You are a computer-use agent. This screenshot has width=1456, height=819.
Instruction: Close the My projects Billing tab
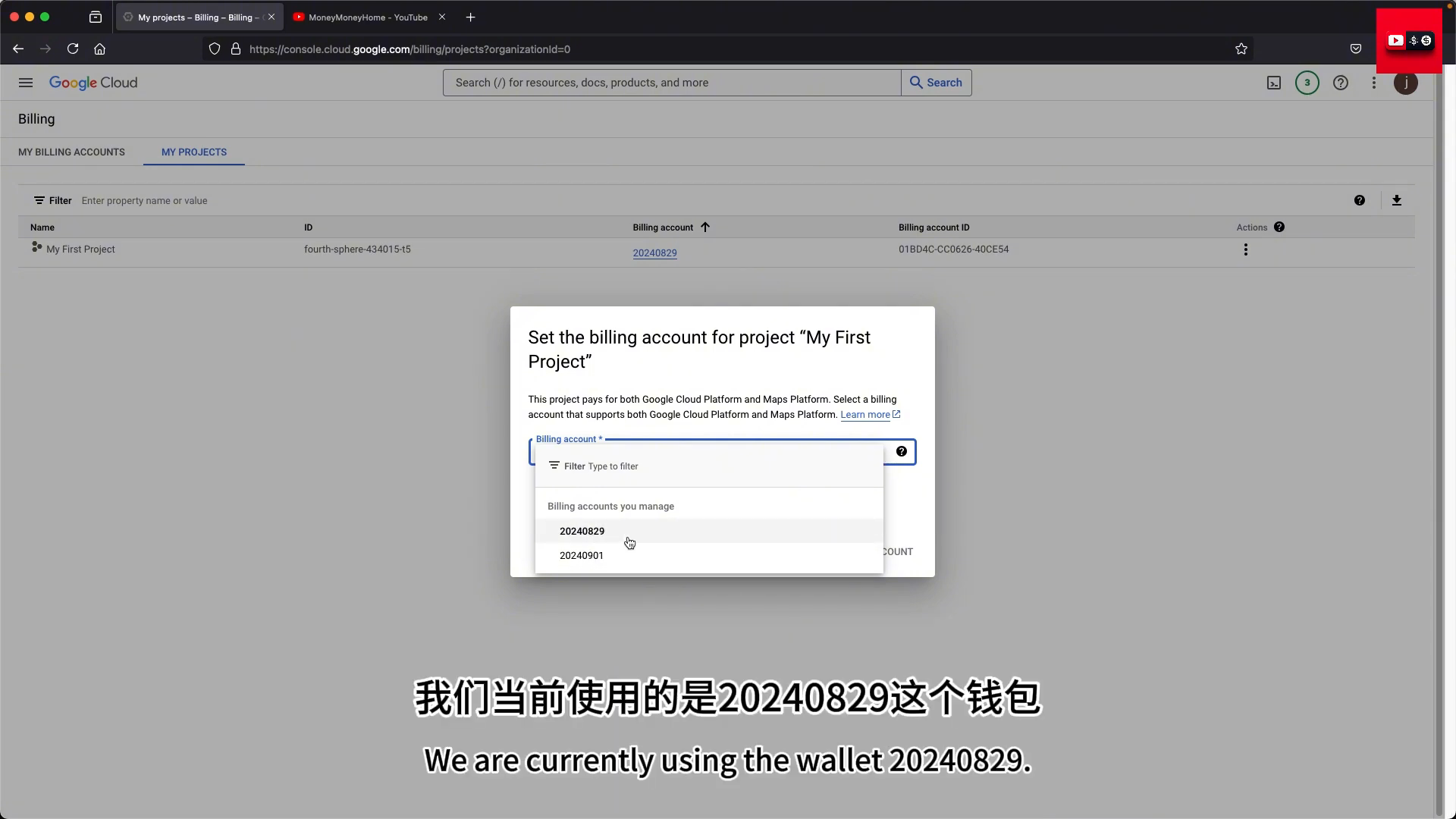point(271,17)
